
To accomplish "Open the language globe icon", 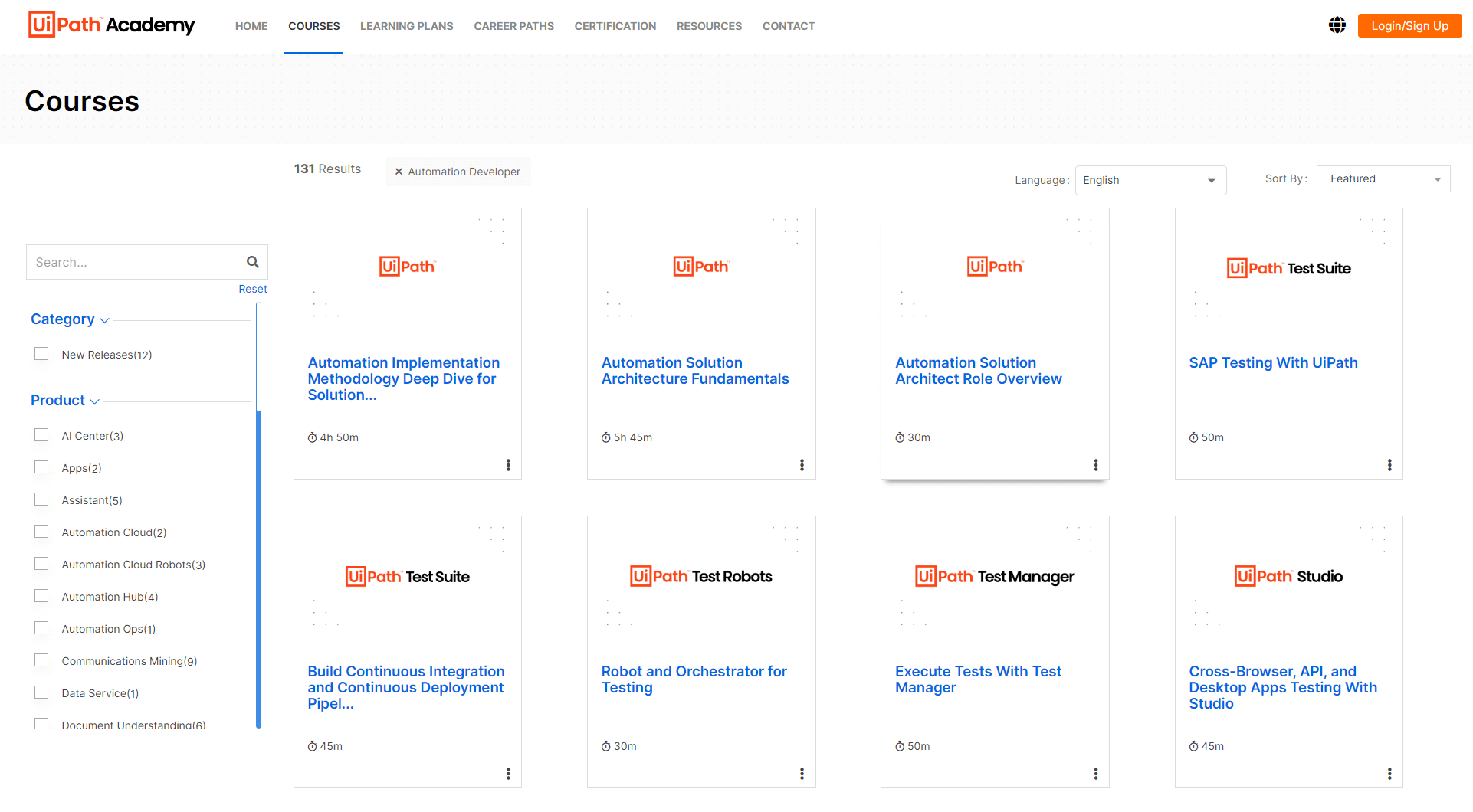I will pos(1337,25).
